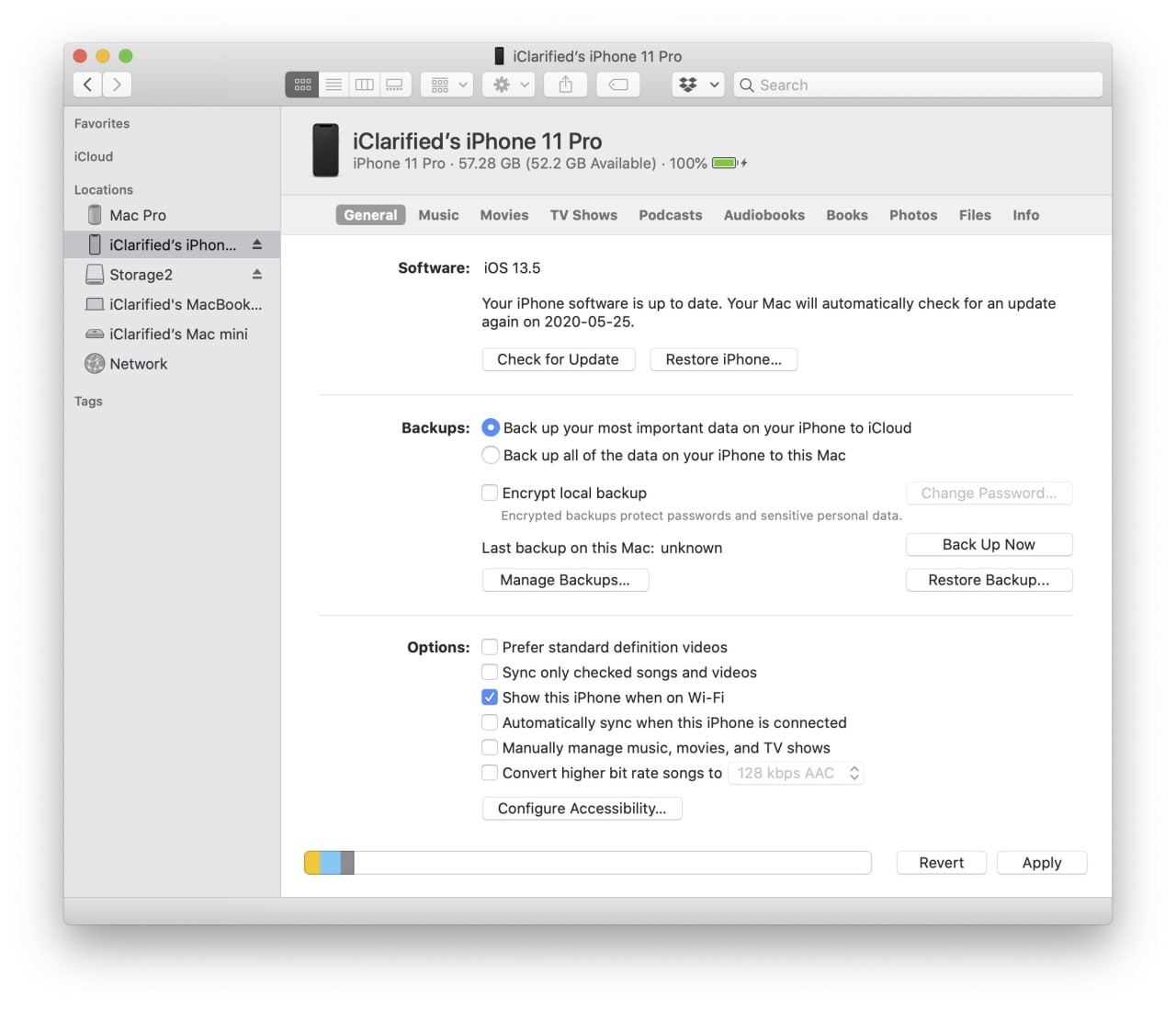Switch Finder to list view
This screenshot has width=1176, height=1009.
[334, 85]
